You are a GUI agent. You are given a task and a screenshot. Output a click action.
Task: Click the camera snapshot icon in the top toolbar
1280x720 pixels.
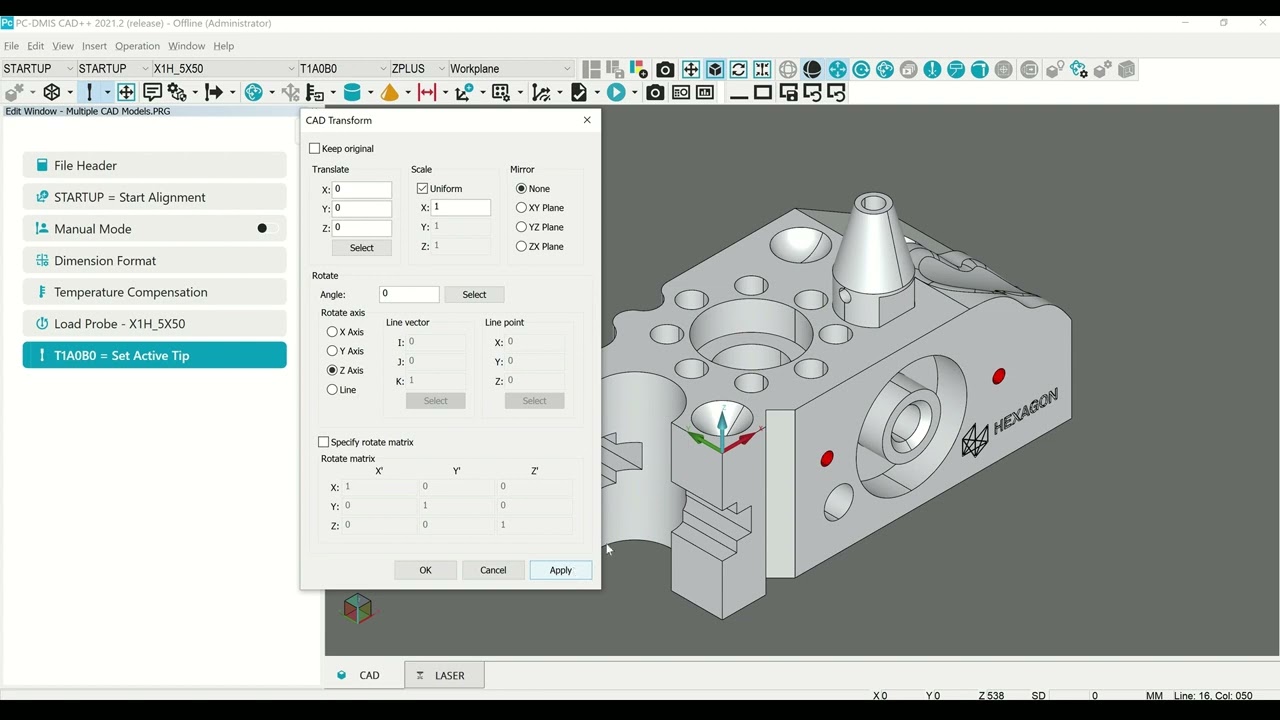[666, 70]
